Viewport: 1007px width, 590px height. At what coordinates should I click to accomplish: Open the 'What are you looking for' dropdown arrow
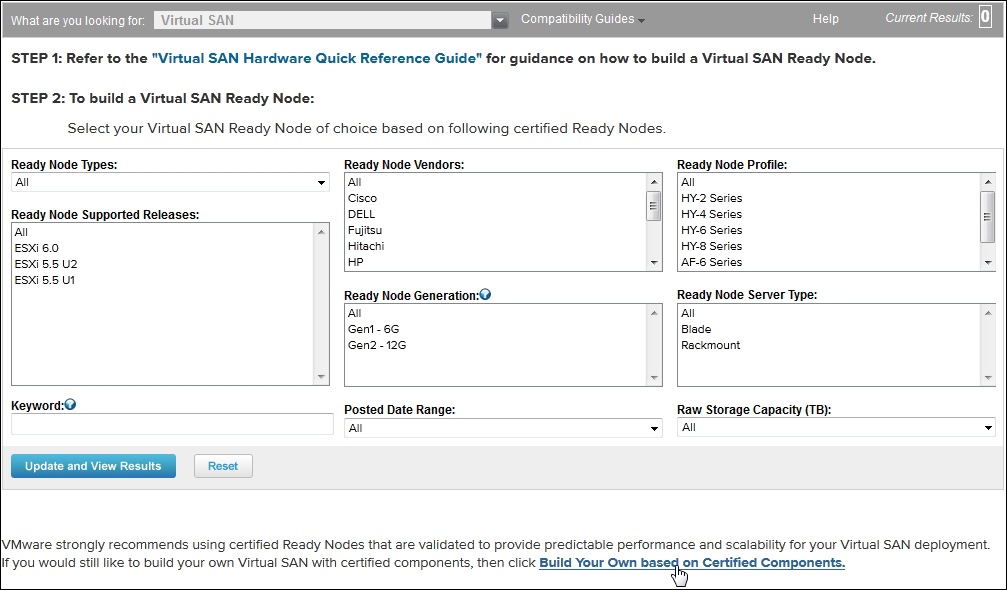click(x=500, y=21)
